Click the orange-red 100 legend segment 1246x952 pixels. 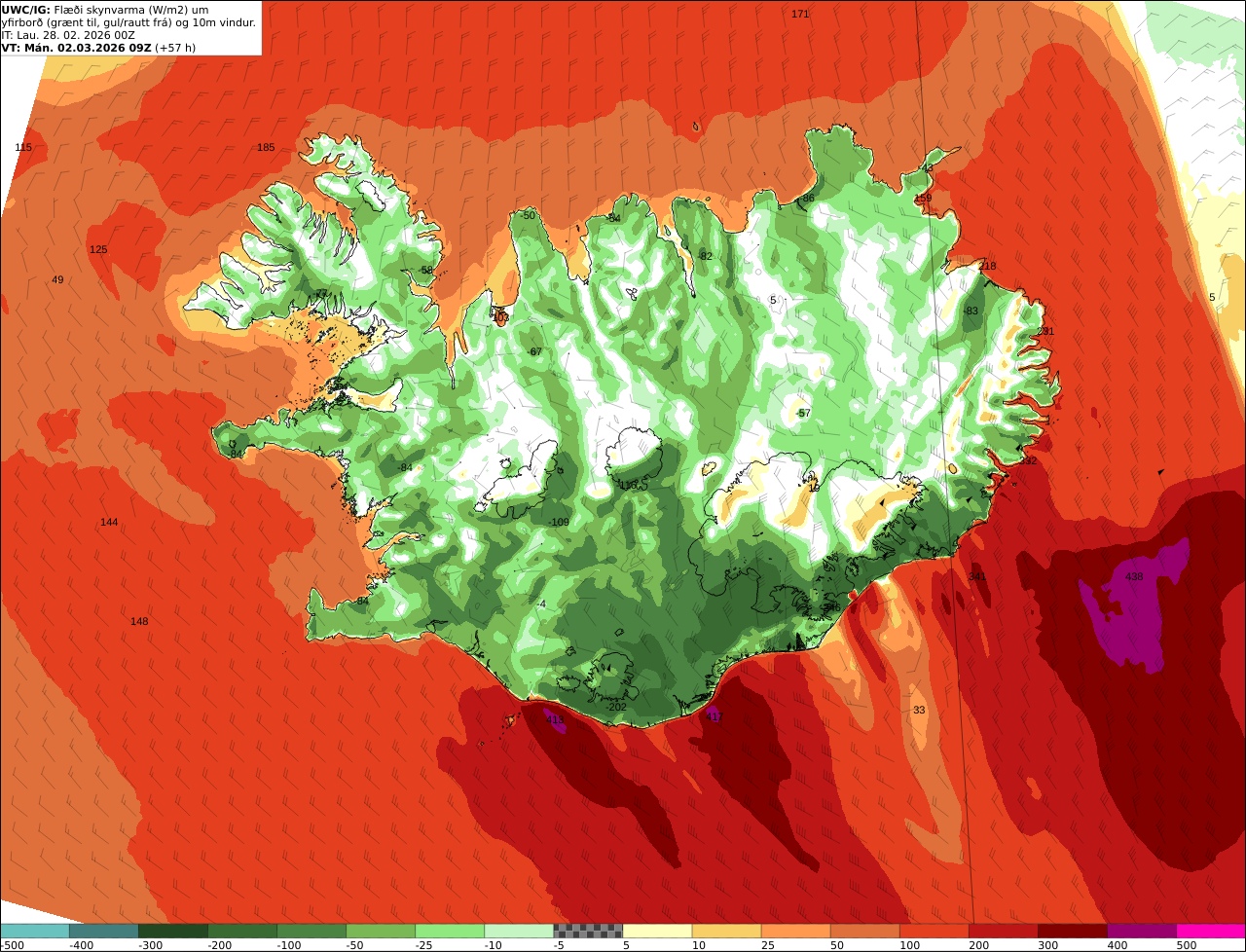pos(934,931)
